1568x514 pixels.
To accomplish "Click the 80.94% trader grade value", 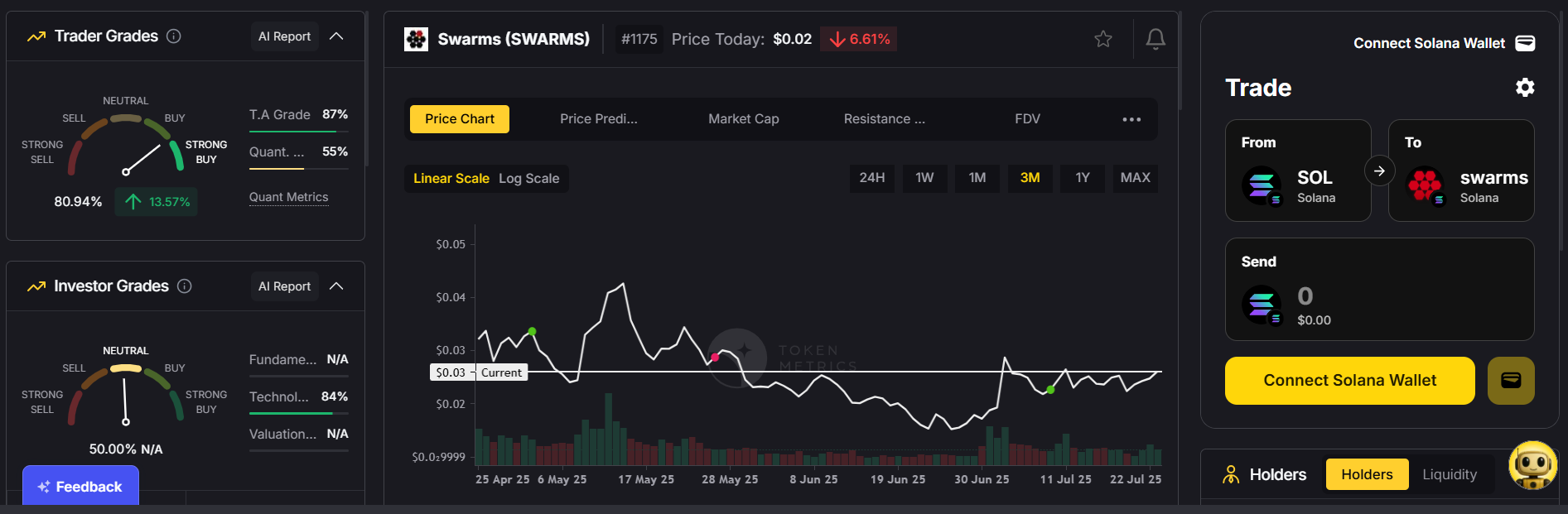I will pos(78,202).
